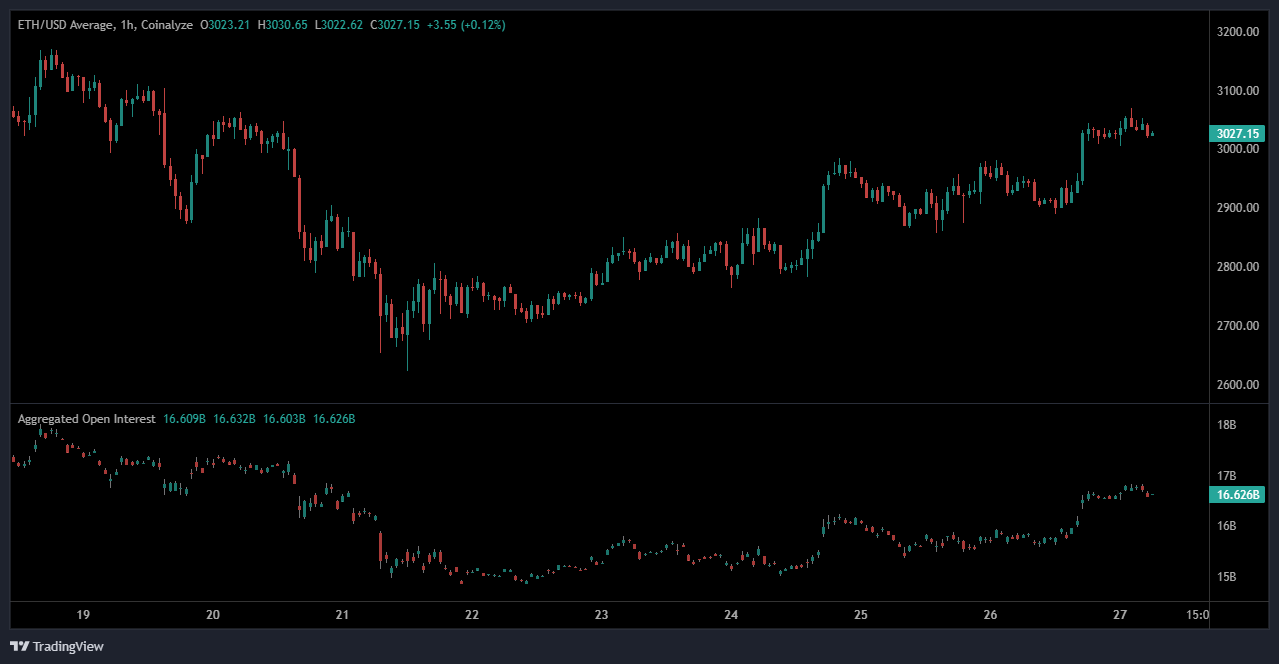Click date 23 on the time axis
The height and width of the screenshot is (664, 1279).
click(x=601, y=615)
